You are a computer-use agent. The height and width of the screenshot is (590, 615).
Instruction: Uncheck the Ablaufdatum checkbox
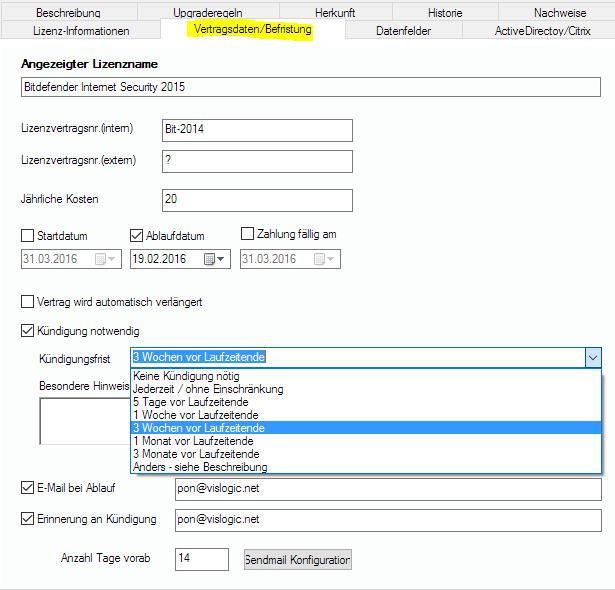pos(136,235)
